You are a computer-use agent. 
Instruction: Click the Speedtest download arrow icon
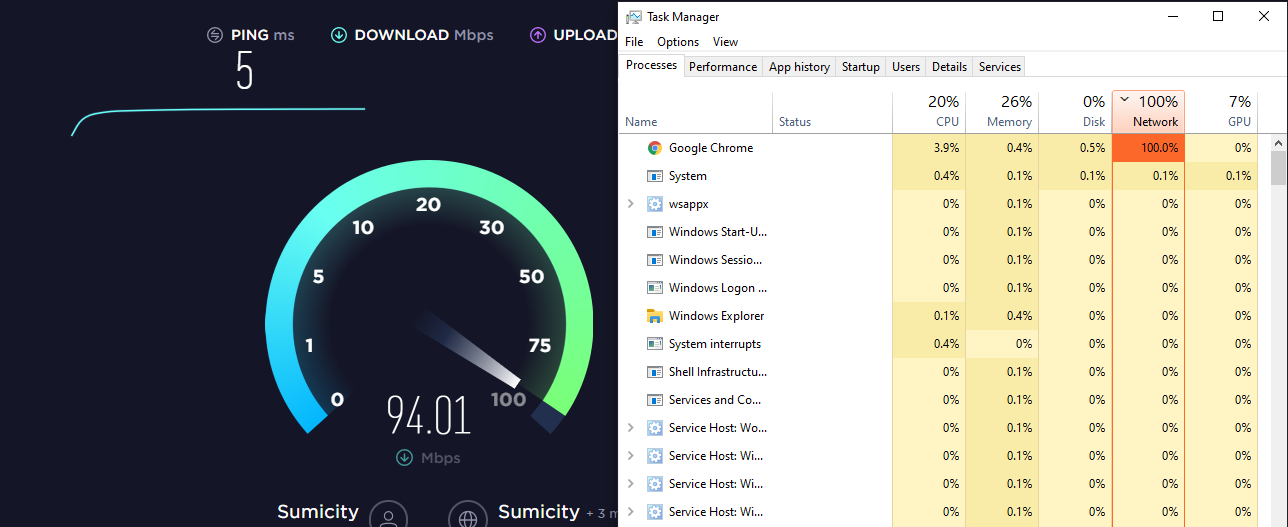coord(339,35)
